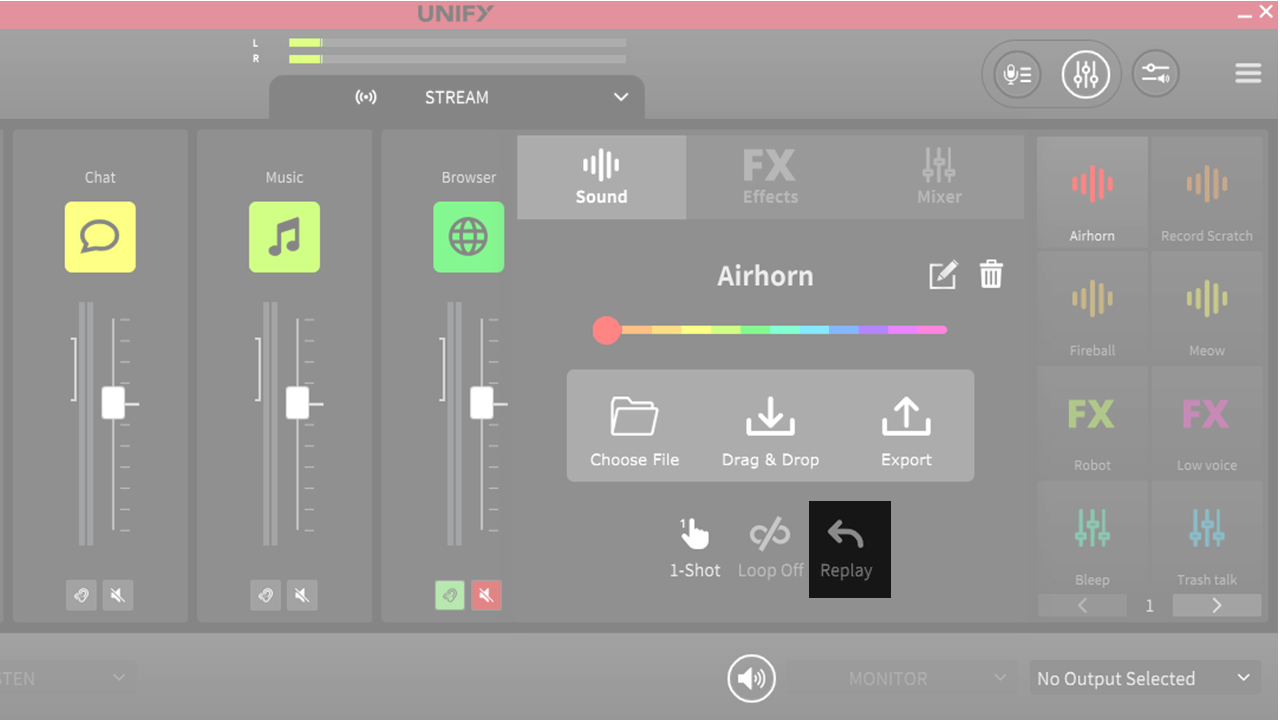The height and width of the screenshot is (720, 1280).
Task: Mute the Music channel
Action: point(302,596)
